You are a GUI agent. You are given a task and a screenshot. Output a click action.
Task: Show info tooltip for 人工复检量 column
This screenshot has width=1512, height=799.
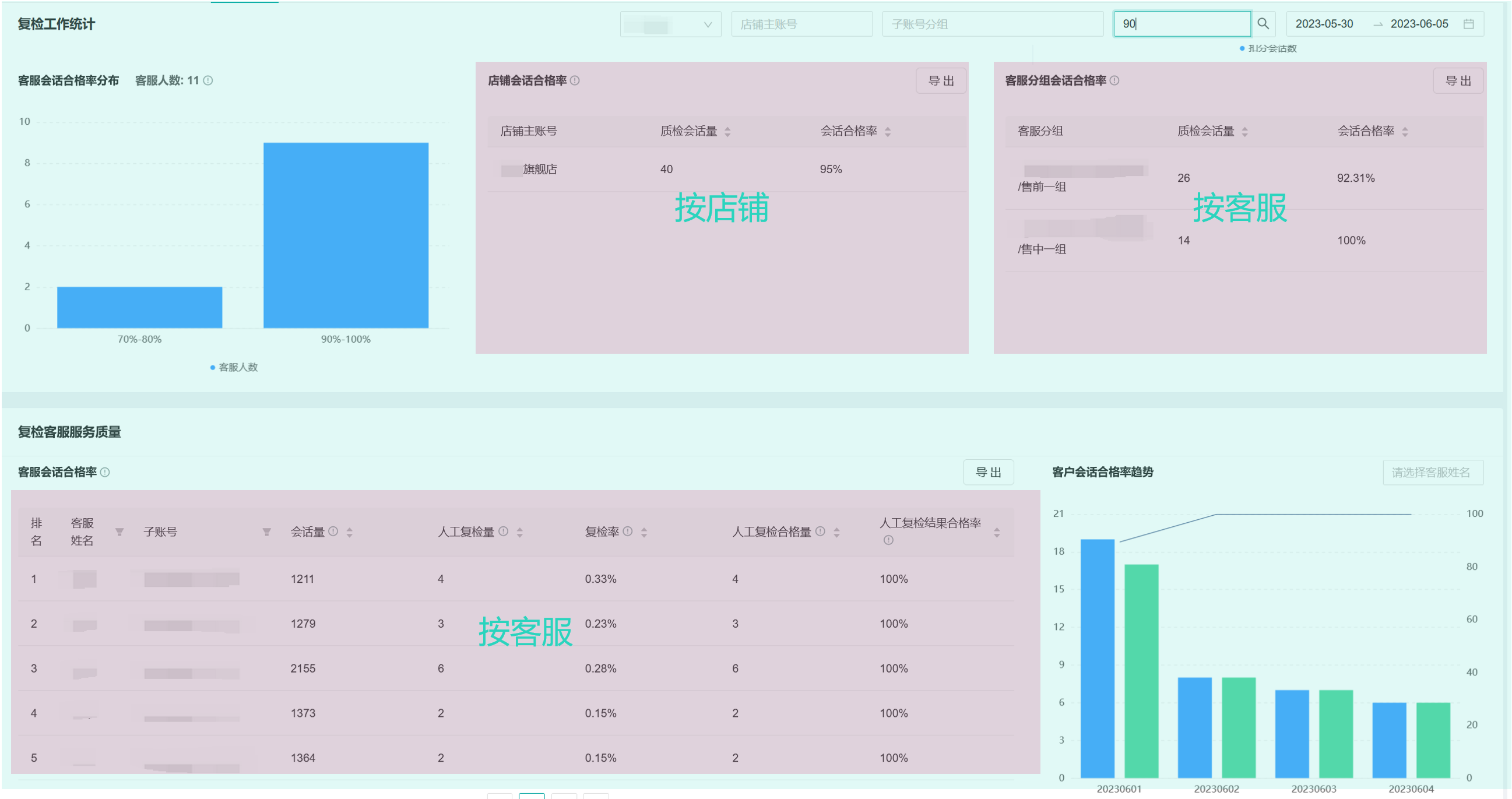coord(503,532)
